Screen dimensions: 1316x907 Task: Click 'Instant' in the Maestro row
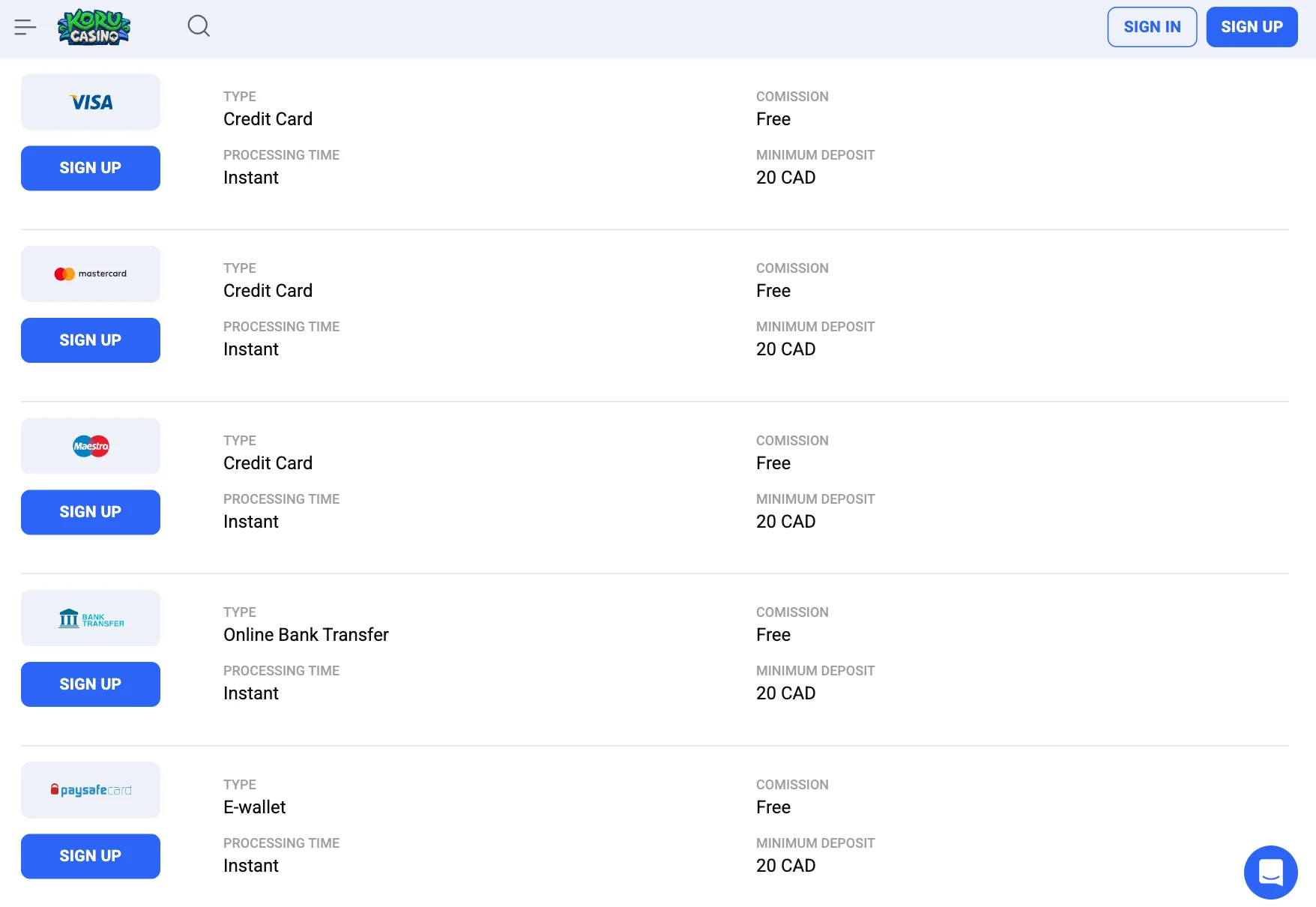coord(251,522)
